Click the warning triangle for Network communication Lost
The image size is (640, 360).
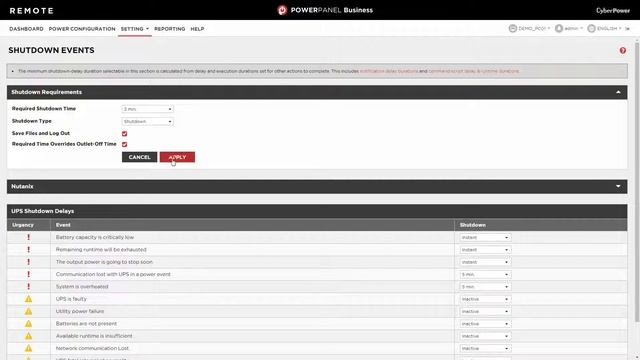point(29,348)
